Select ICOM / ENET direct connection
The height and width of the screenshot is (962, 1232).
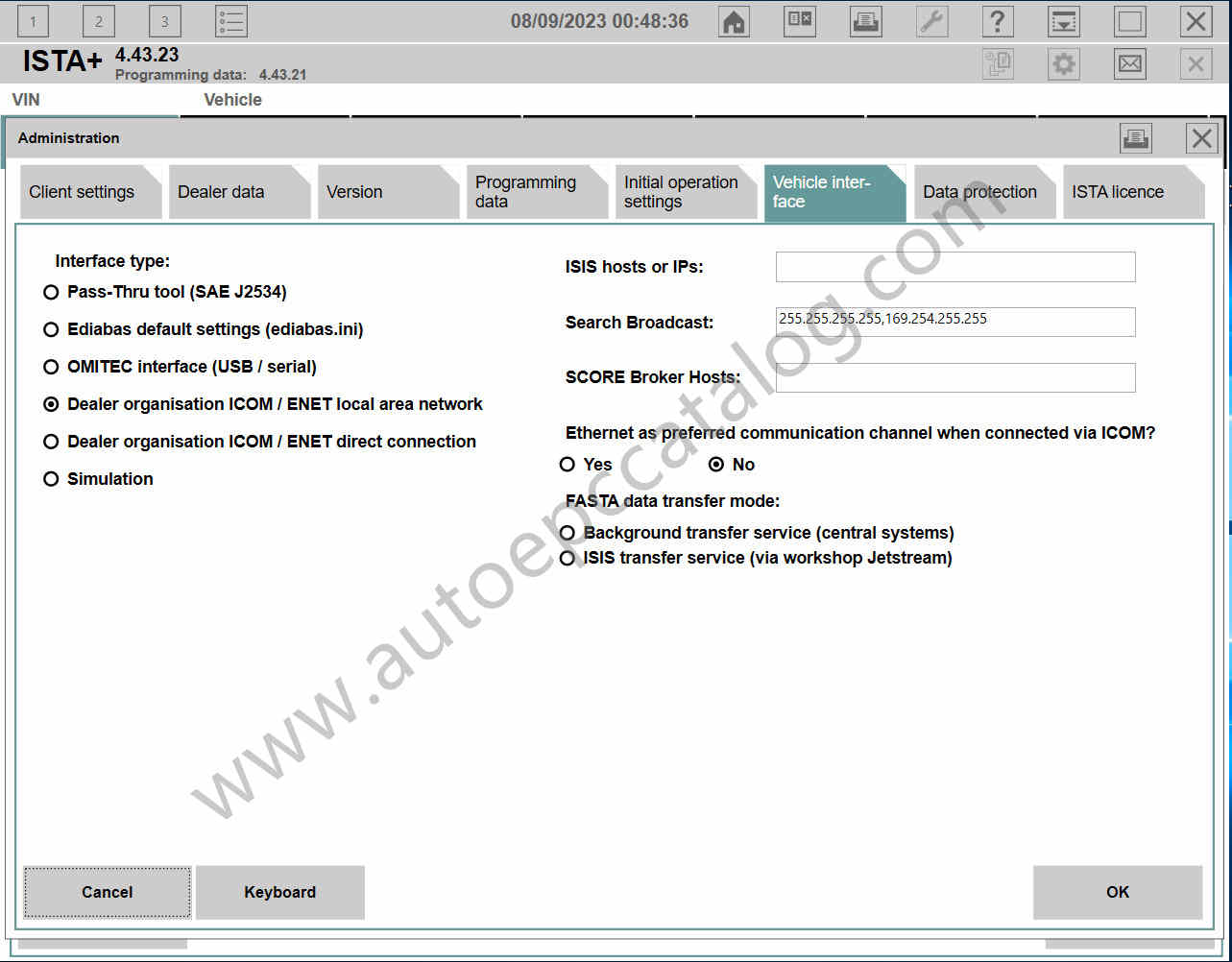(260, 442)
